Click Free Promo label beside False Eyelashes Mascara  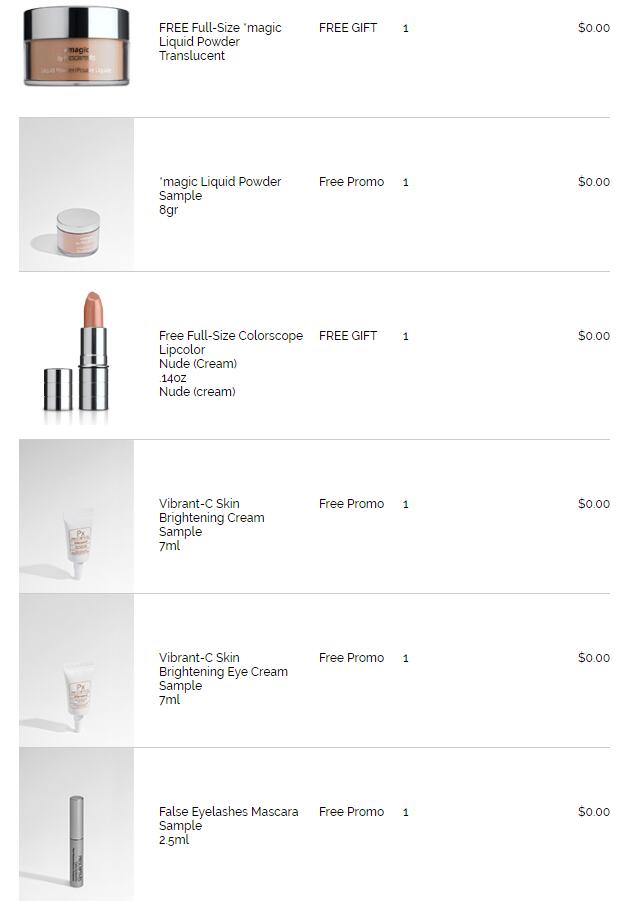[x=351, y=812]
